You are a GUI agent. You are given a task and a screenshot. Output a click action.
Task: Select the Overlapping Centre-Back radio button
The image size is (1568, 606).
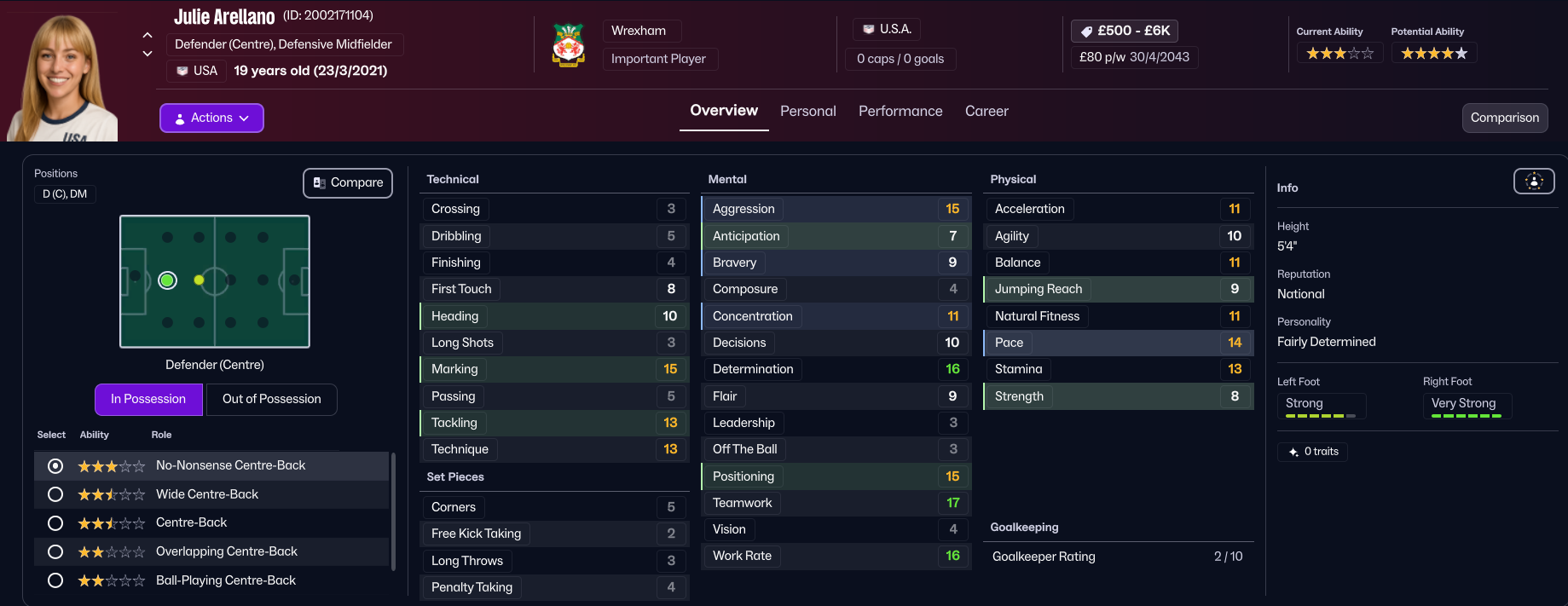[x=55, y=551]
